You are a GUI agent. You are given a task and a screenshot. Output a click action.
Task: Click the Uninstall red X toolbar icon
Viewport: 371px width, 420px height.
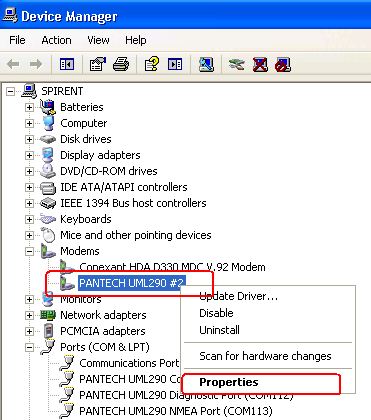click(x=260, y=64)
